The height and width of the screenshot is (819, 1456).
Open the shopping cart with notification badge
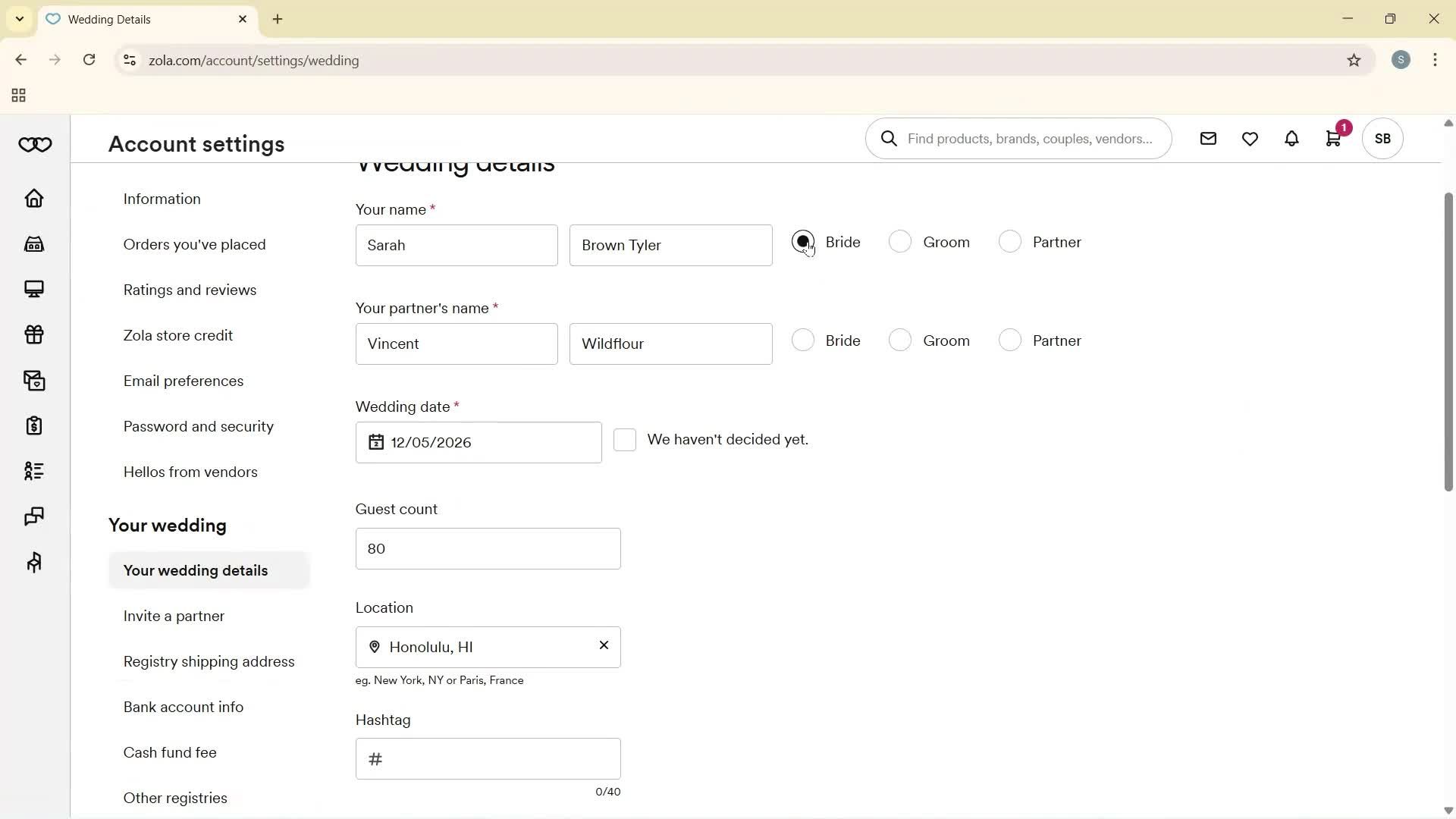tap(1334, 139)
